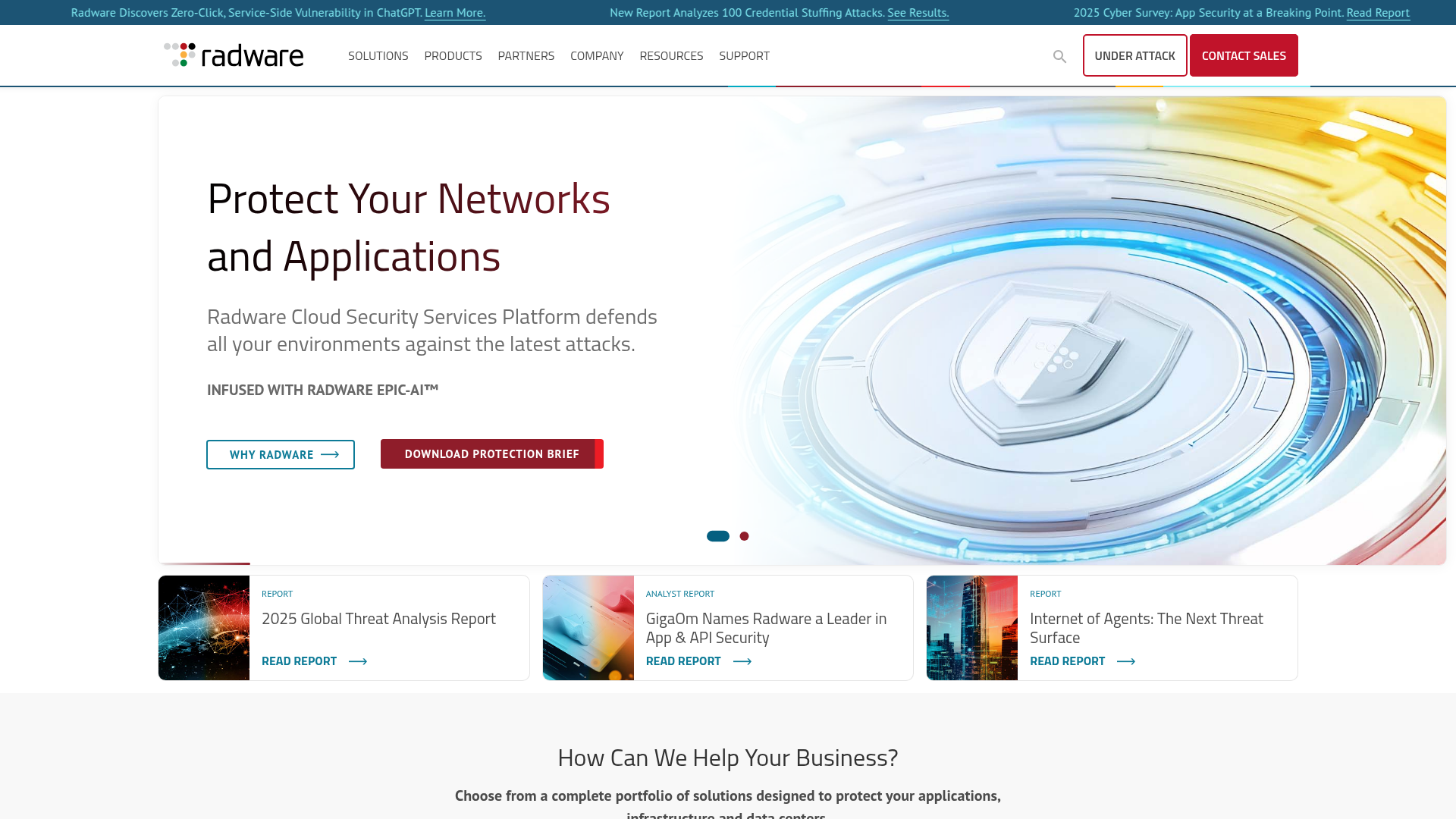Image resolution: width=1456 pixels, height=819 pixels.
Task: Click DOWNLOAD PROTECTION BRIEF
Action: point(491,453)
